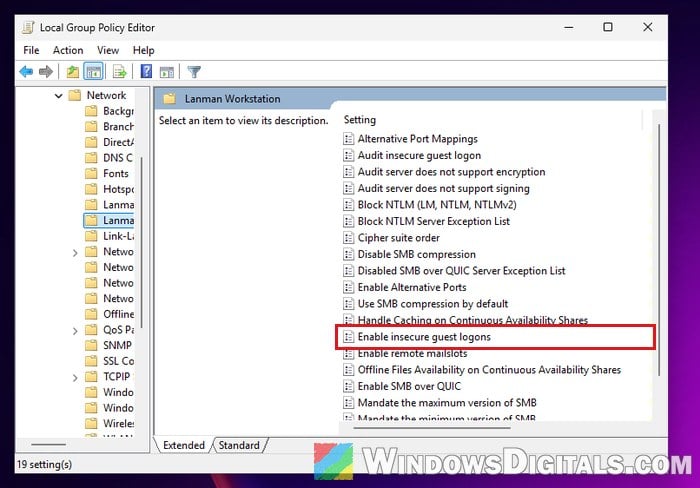Click the settings list horizontal scrollbar

(x=432, y=428)
